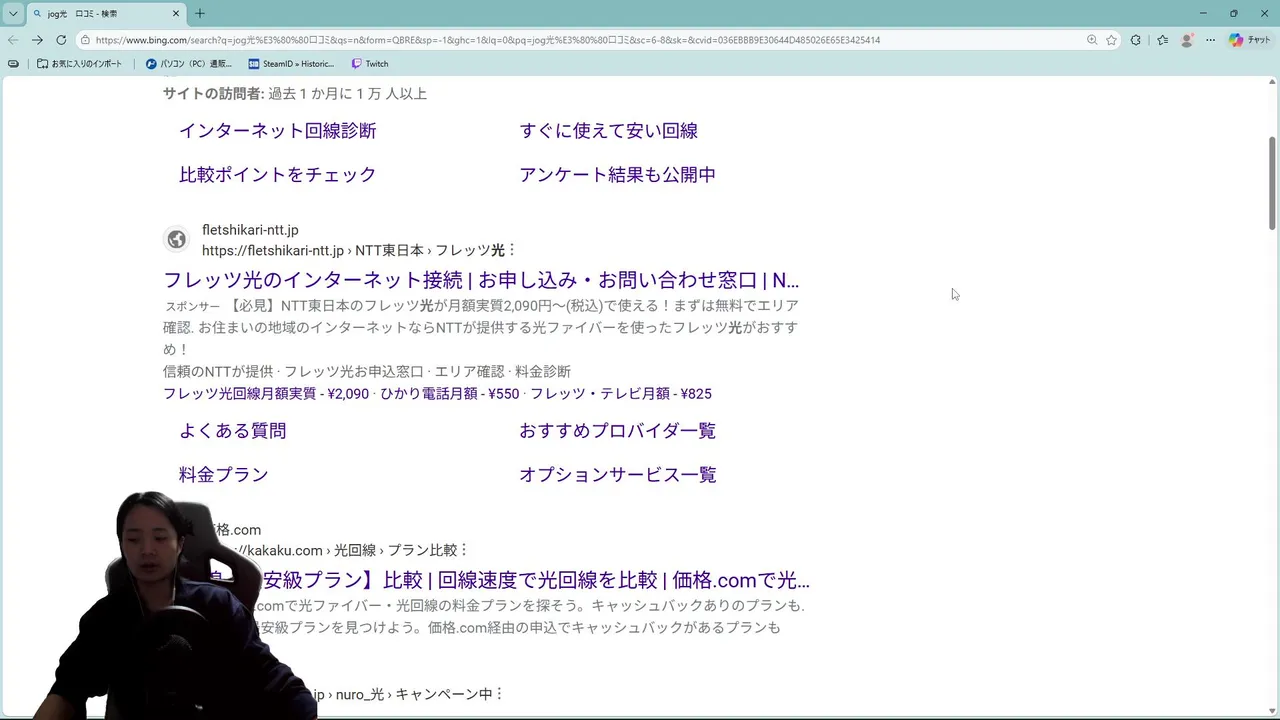Screen dimensions: 1280x720
Task: Click サイトの訪問者 visitor count text
Action: pyautogui.click(x=295, y=94)
